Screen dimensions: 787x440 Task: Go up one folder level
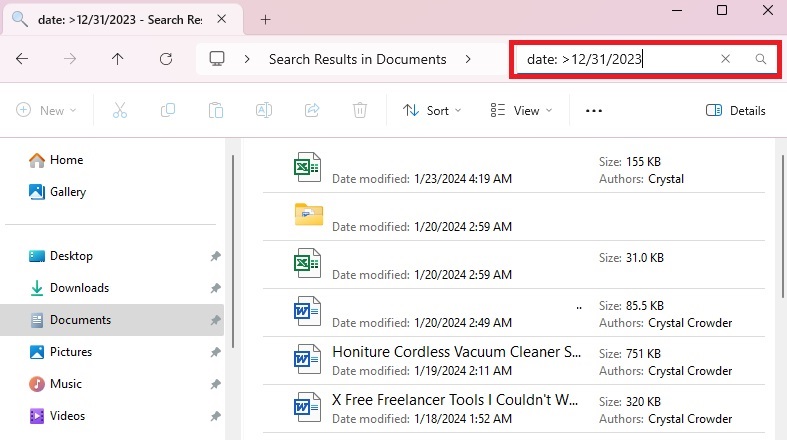117,59
